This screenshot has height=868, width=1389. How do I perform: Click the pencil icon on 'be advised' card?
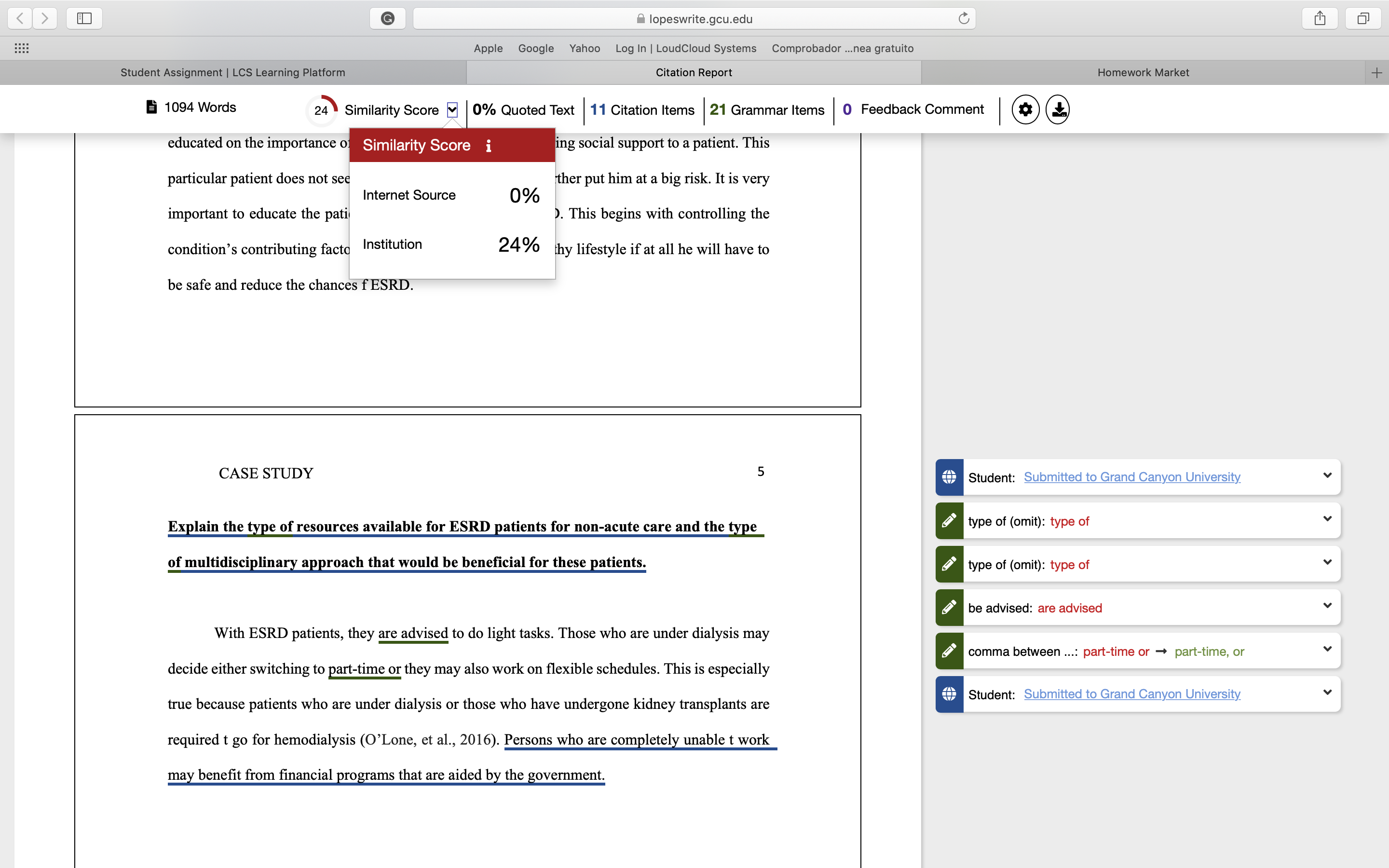point(949,608)
